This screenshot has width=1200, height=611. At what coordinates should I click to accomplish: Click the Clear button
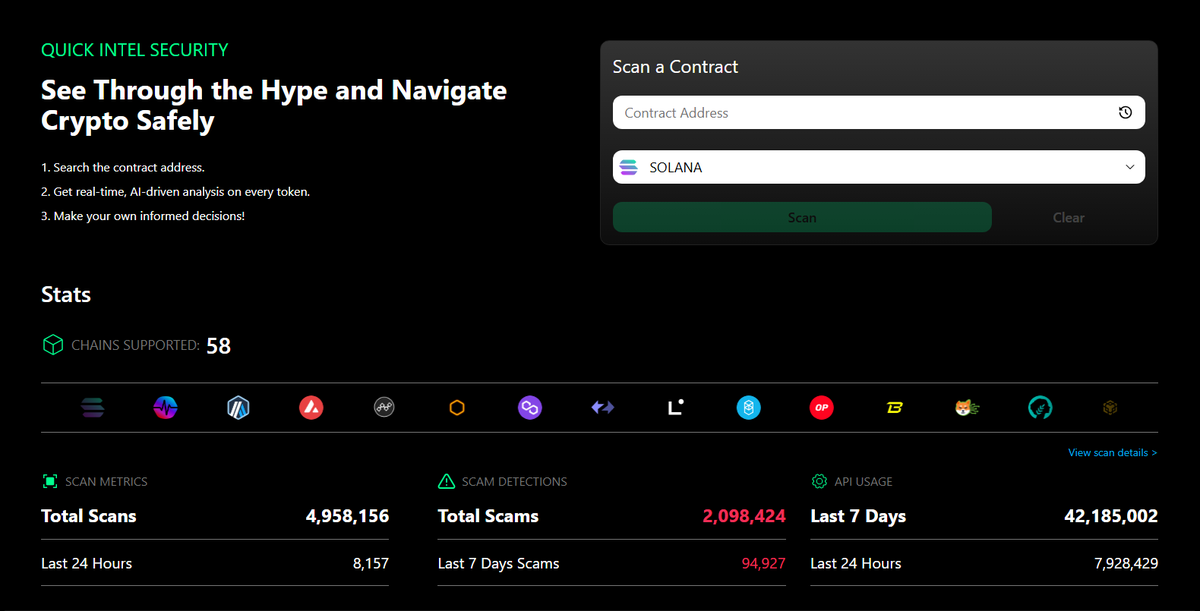pyautogui.click(x=1069, y=217)
